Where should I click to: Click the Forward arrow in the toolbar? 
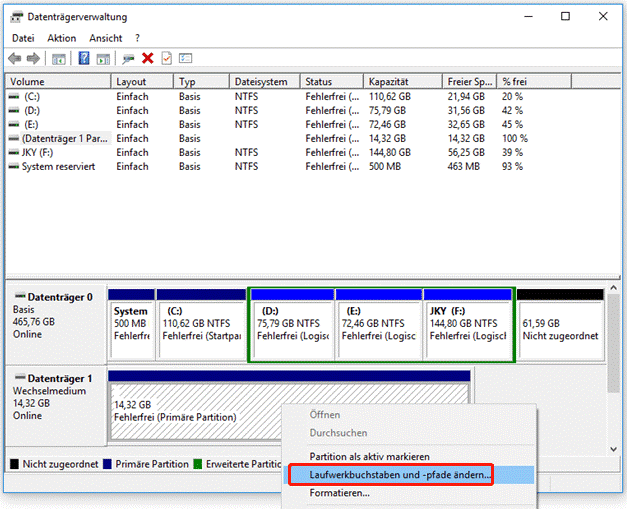pyautogui.click(x=33, y=58)
